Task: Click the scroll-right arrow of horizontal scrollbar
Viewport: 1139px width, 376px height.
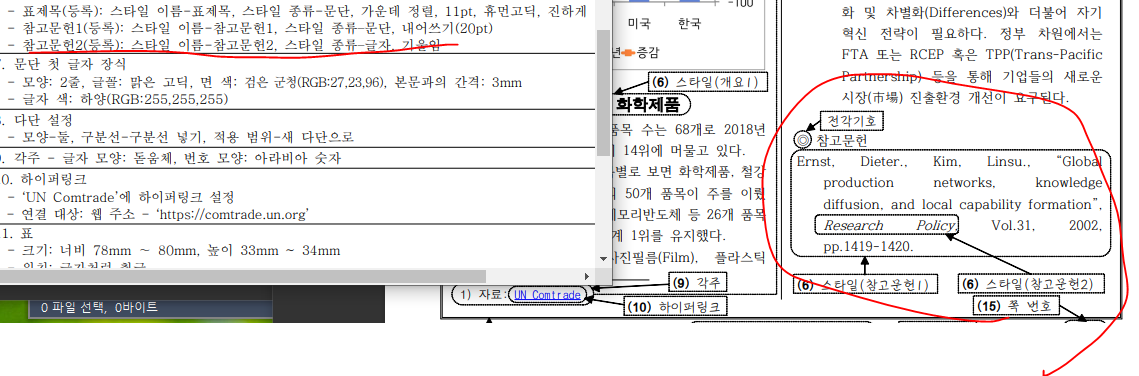Action: 588,277
